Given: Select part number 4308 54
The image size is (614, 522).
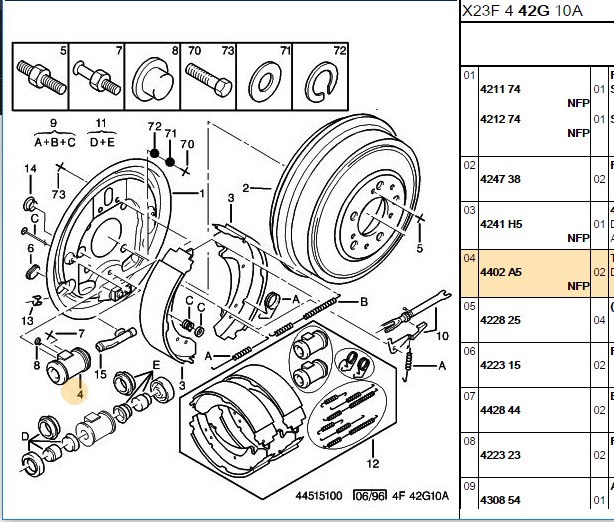Looking at the screenshot, I should pos(500,500).
